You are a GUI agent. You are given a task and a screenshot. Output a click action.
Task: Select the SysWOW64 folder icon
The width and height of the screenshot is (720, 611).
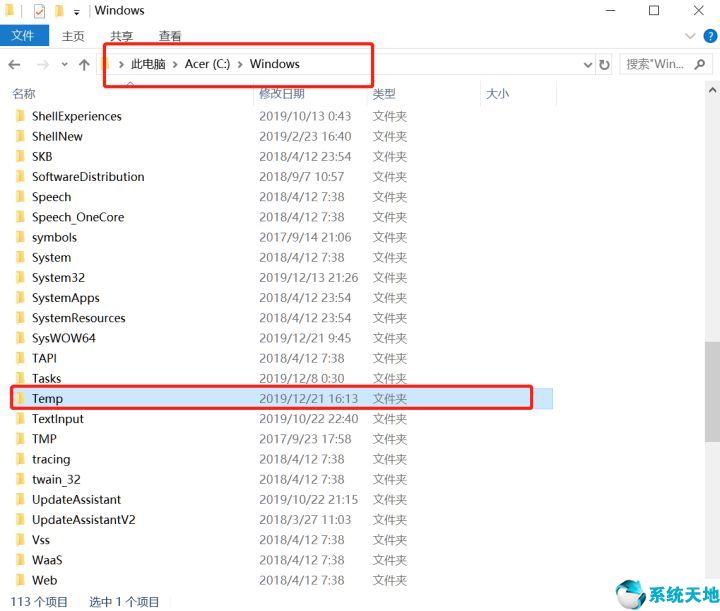point(20,338)
